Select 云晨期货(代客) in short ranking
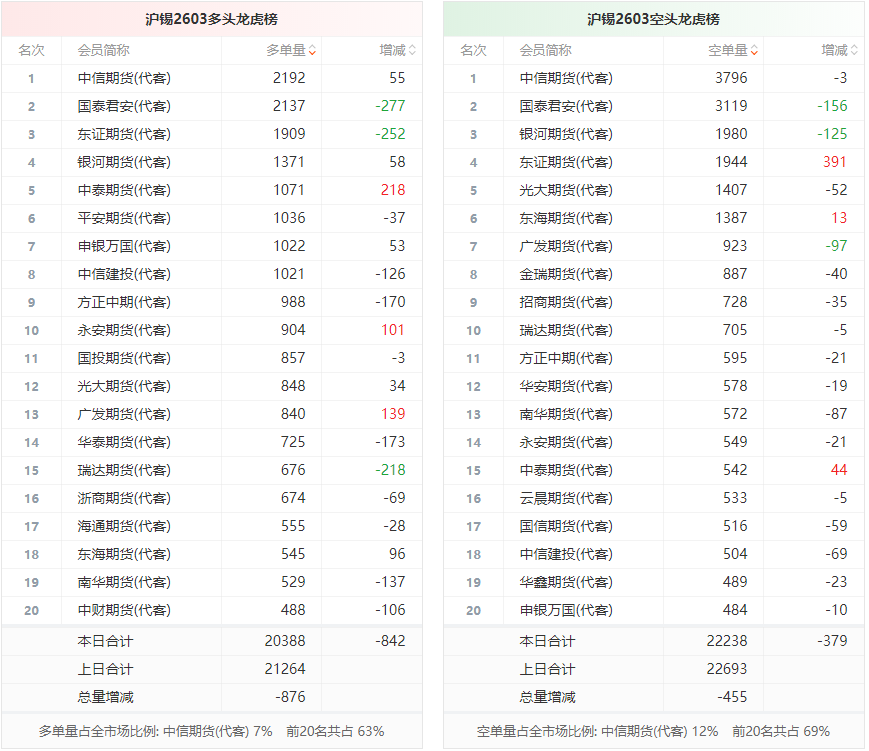 566,498
